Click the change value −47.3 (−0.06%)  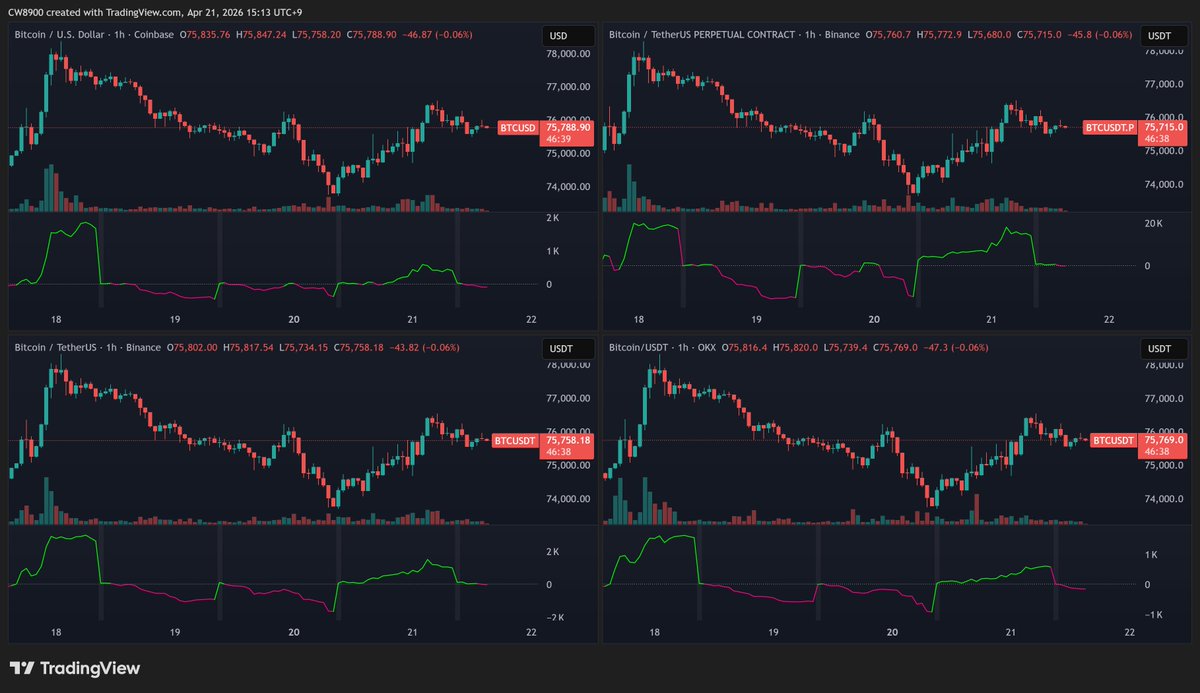click(x=954, y=348)
